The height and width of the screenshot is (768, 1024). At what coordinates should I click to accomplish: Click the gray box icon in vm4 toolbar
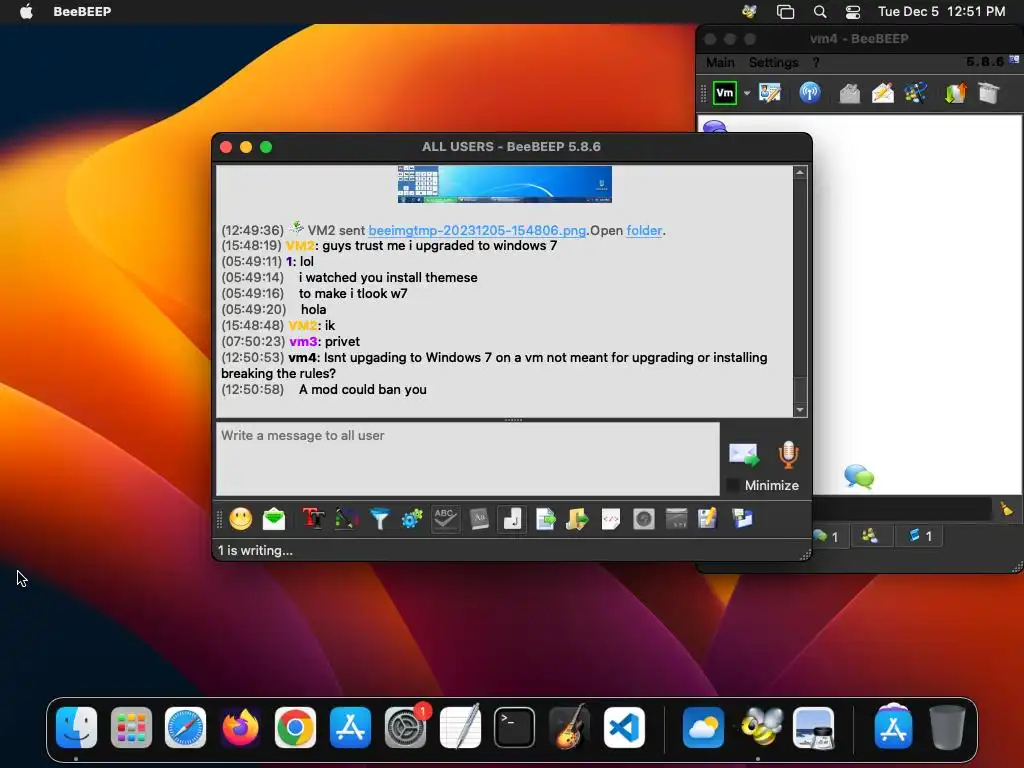coord(989,93)
